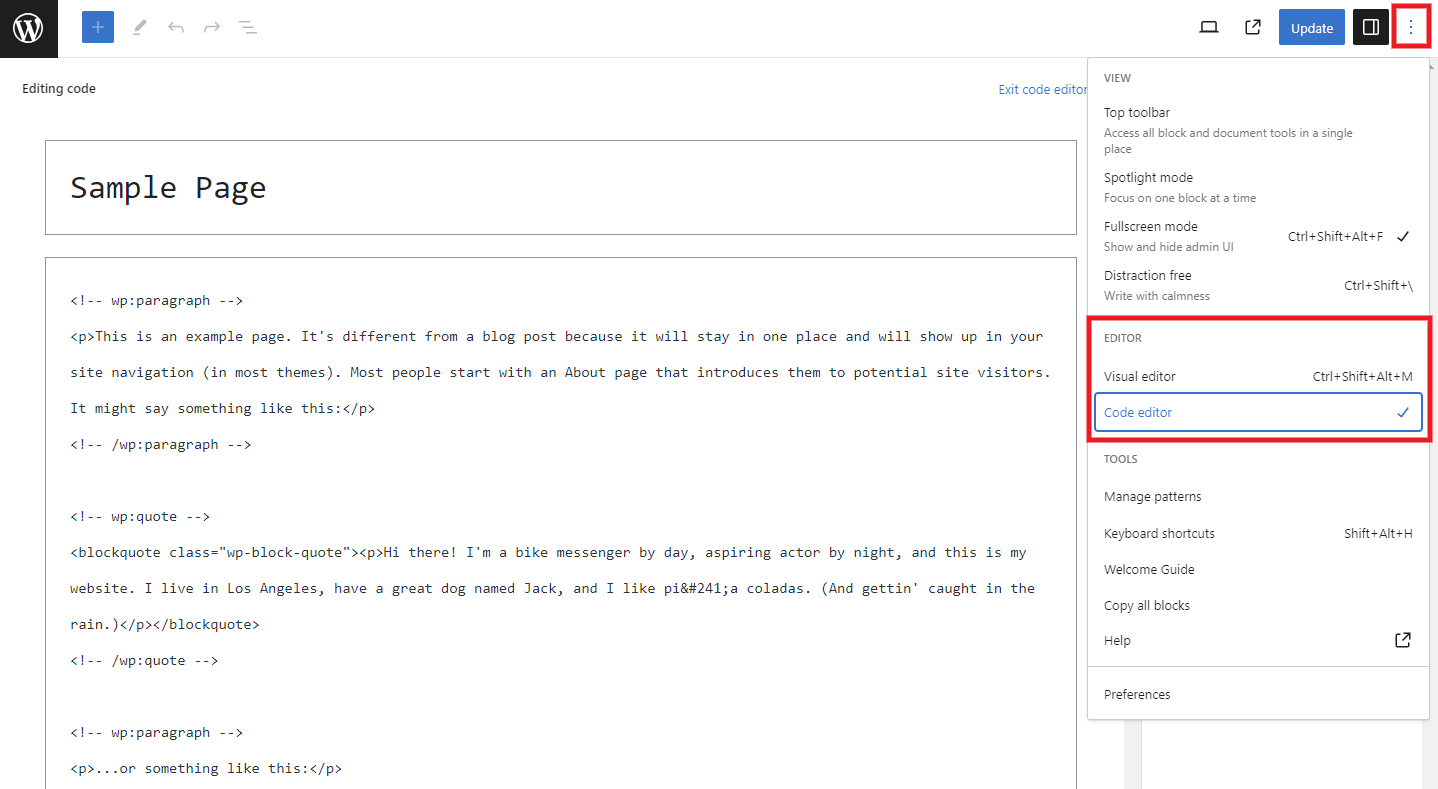Redo the last change

[211, 27]
